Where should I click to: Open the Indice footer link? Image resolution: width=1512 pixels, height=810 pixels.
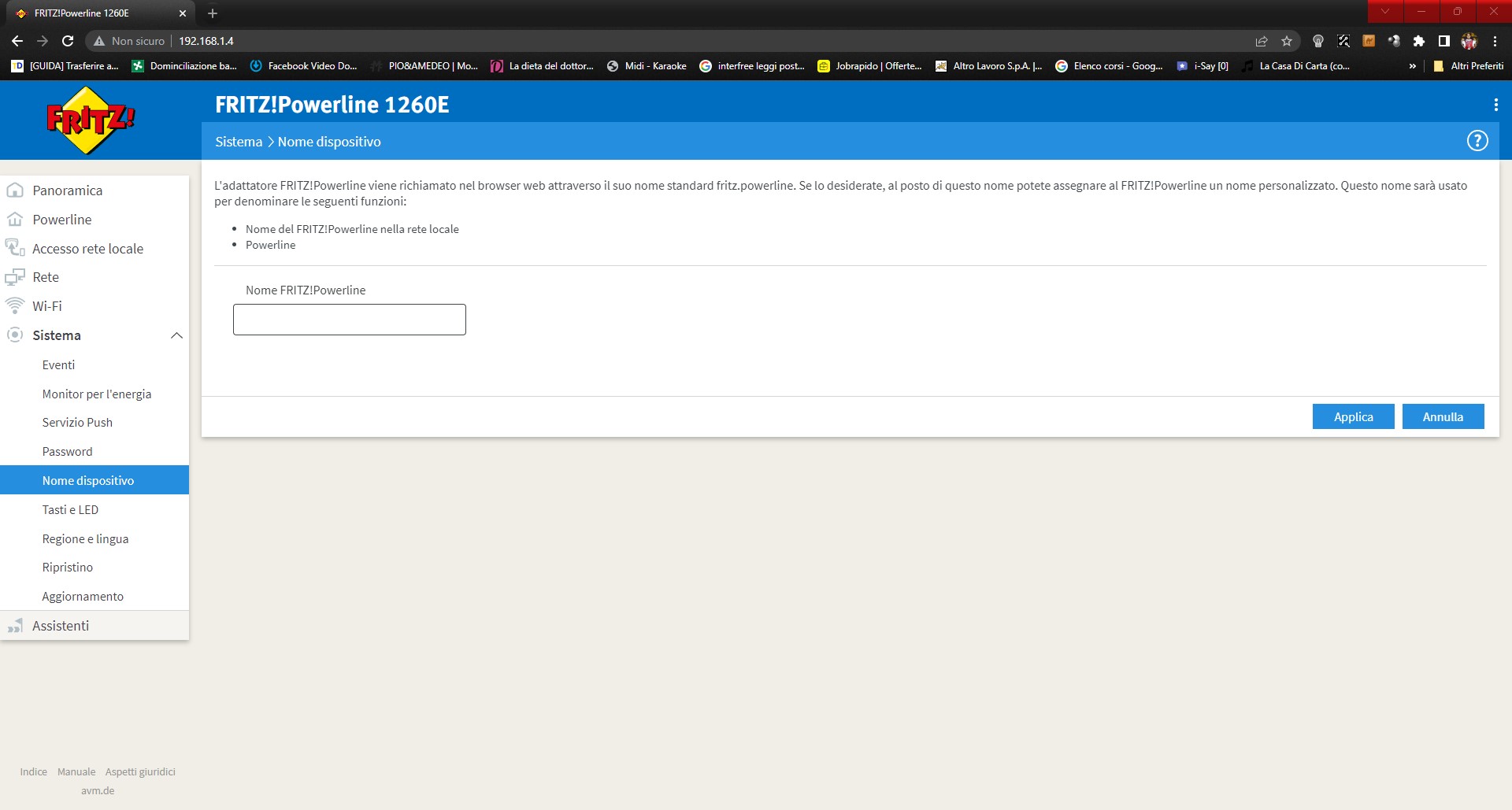(x=33, y=772)
